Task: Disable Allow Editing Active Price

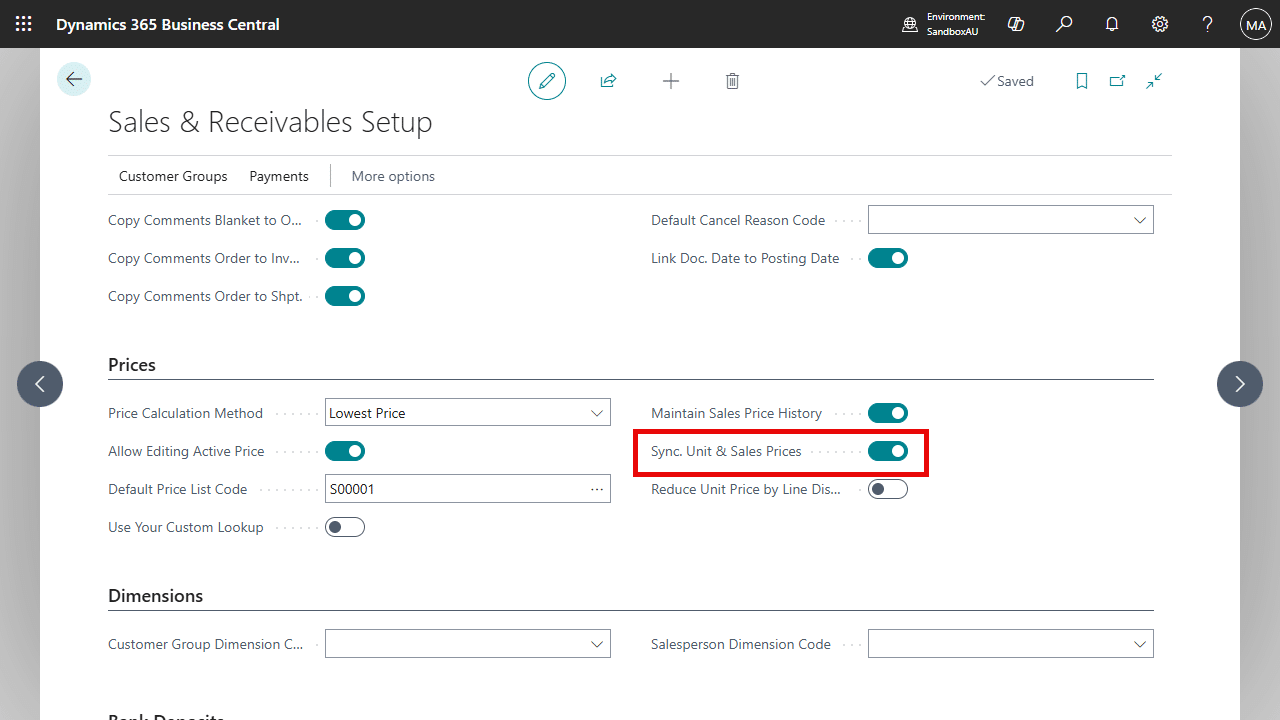Action: click(345, 451)
